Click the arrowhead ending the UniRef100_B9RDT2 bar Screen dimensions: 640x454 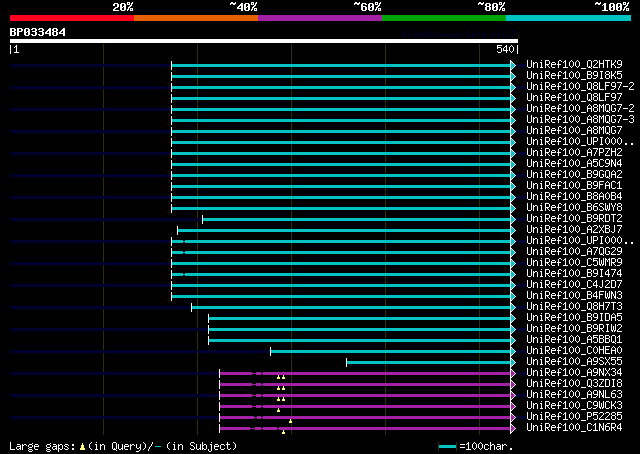(513, 220)
